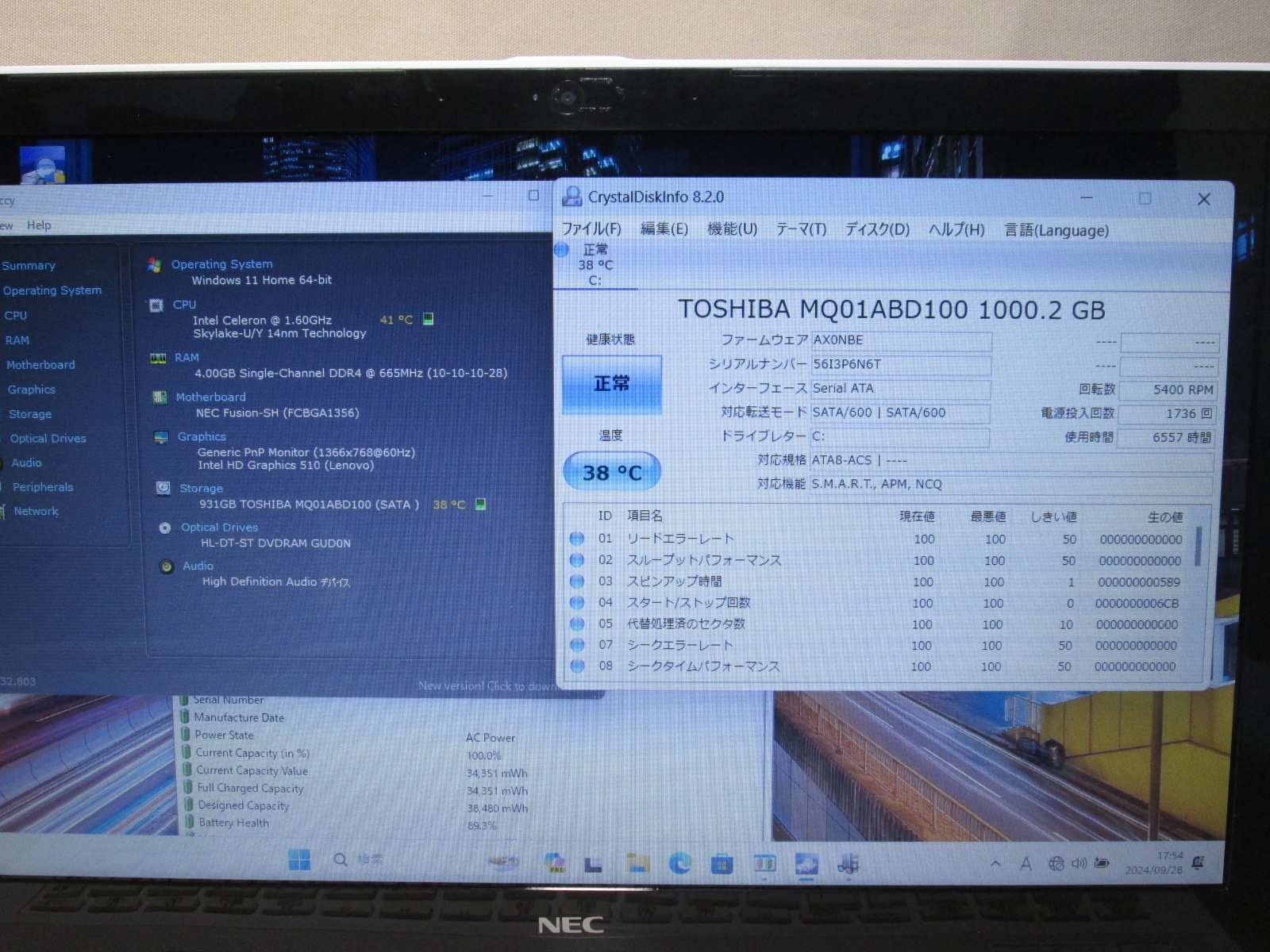Click the 生の値 column header
The width and height of the screenshot is (1270, 952).
(x=1165, y=517)
